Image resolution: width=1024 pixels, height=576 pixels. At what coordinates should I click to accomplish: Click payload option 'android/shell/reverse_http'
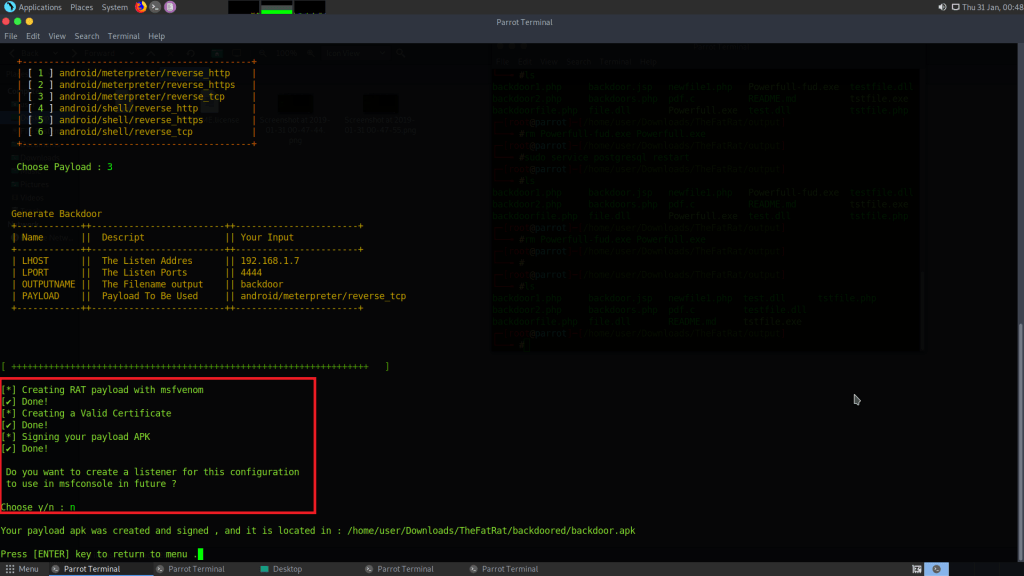tap(129, 108)
